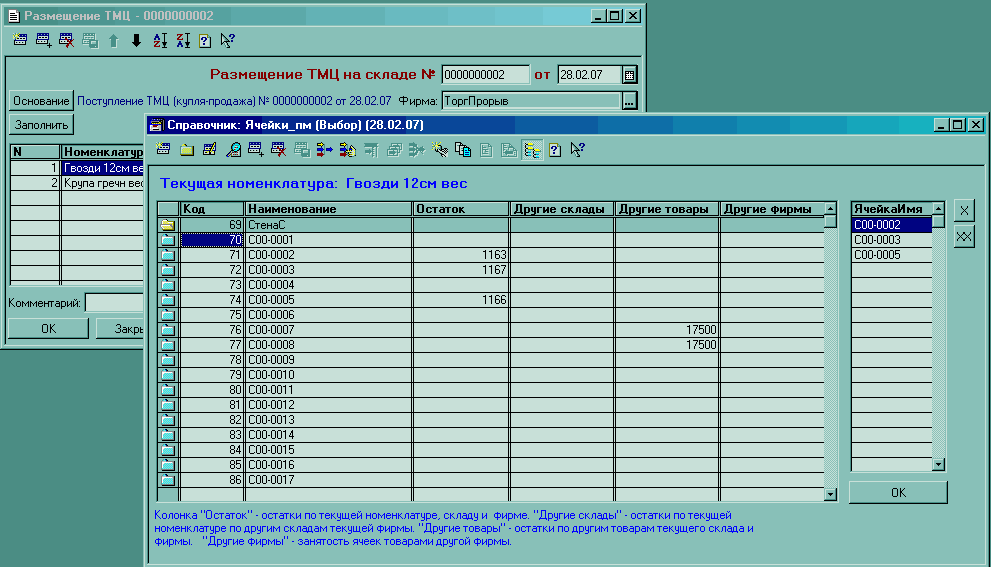The height and width of the screenshot is (567, 991).
Task: Remove selected cell with the X button
Action: pyautogui.click(x=964, y=211)
